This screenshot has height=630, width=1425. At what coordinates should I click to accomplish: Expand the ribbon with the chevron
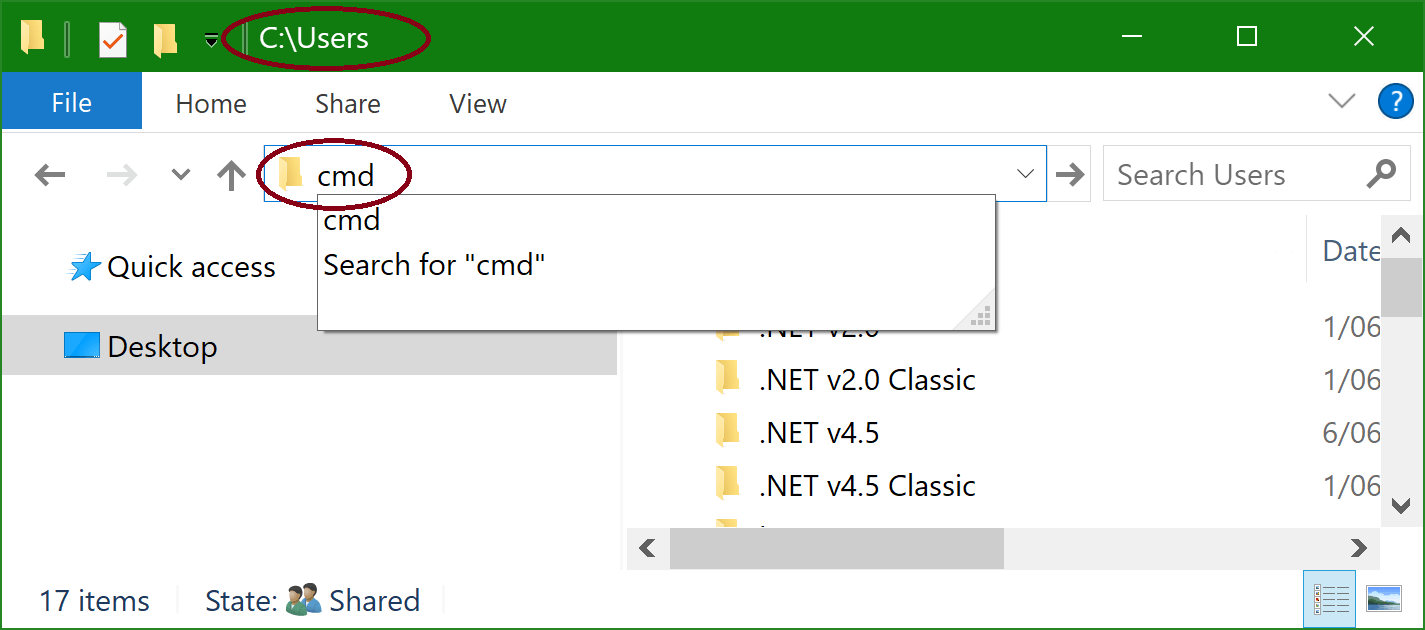pos(1341,101)
